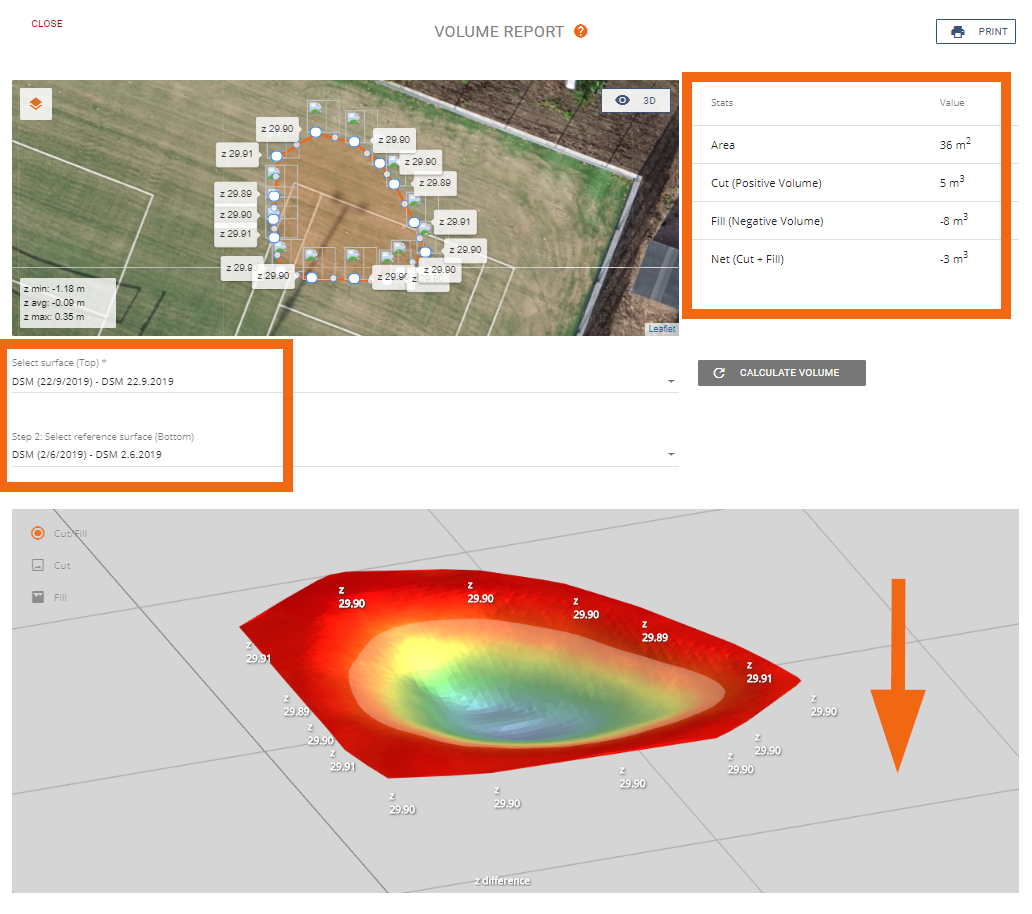Select the DSM 2.6.2019 bottom surface field
Screen dimensions: 1032x914
pos(344,455)
